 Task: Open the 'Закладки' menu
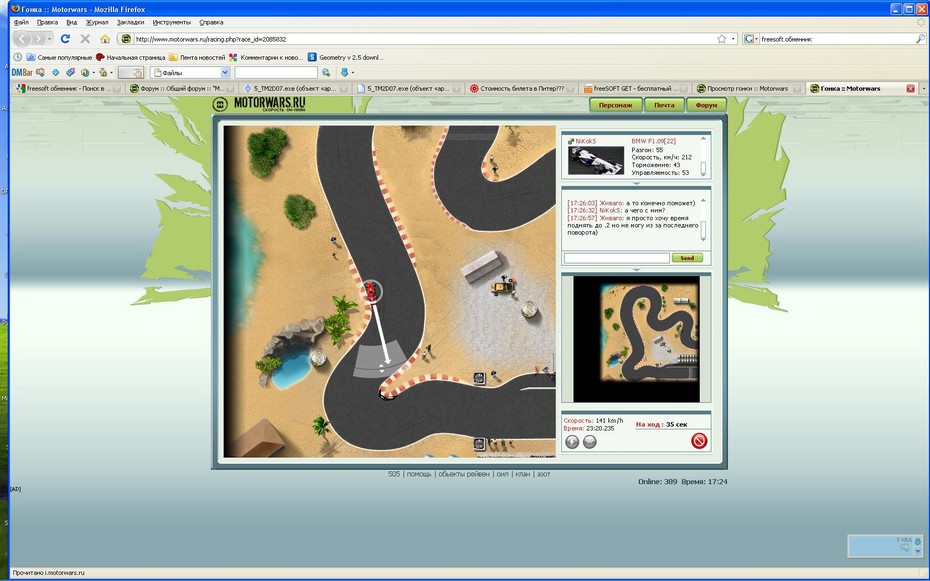point(130,21)
